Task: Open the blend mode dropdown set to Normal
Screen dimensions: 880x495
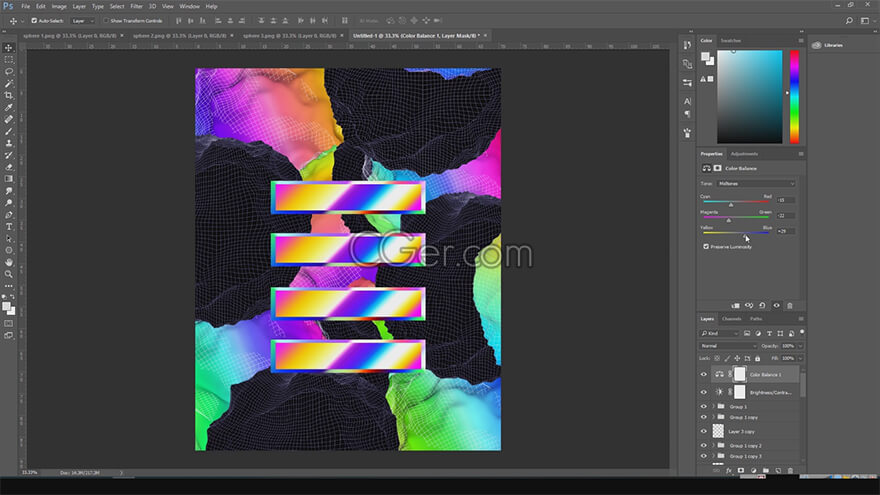Action: [x=728, y=346]
